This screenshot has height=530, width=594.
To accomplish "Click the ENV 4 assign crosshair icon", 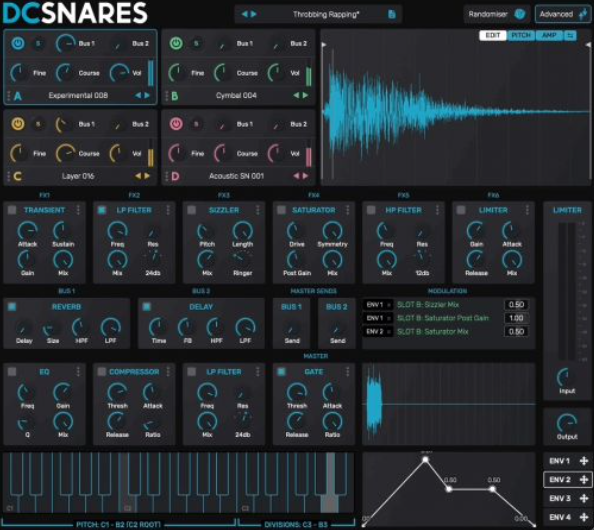I will point(584,517).
